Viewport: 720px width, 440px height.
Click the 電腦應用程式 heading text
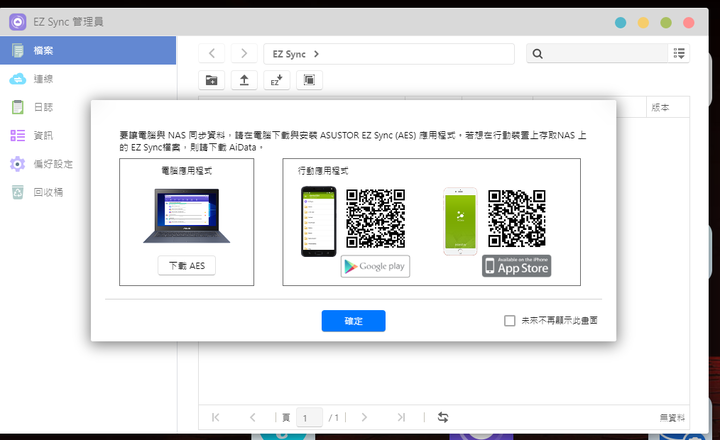tap(186, 171)
